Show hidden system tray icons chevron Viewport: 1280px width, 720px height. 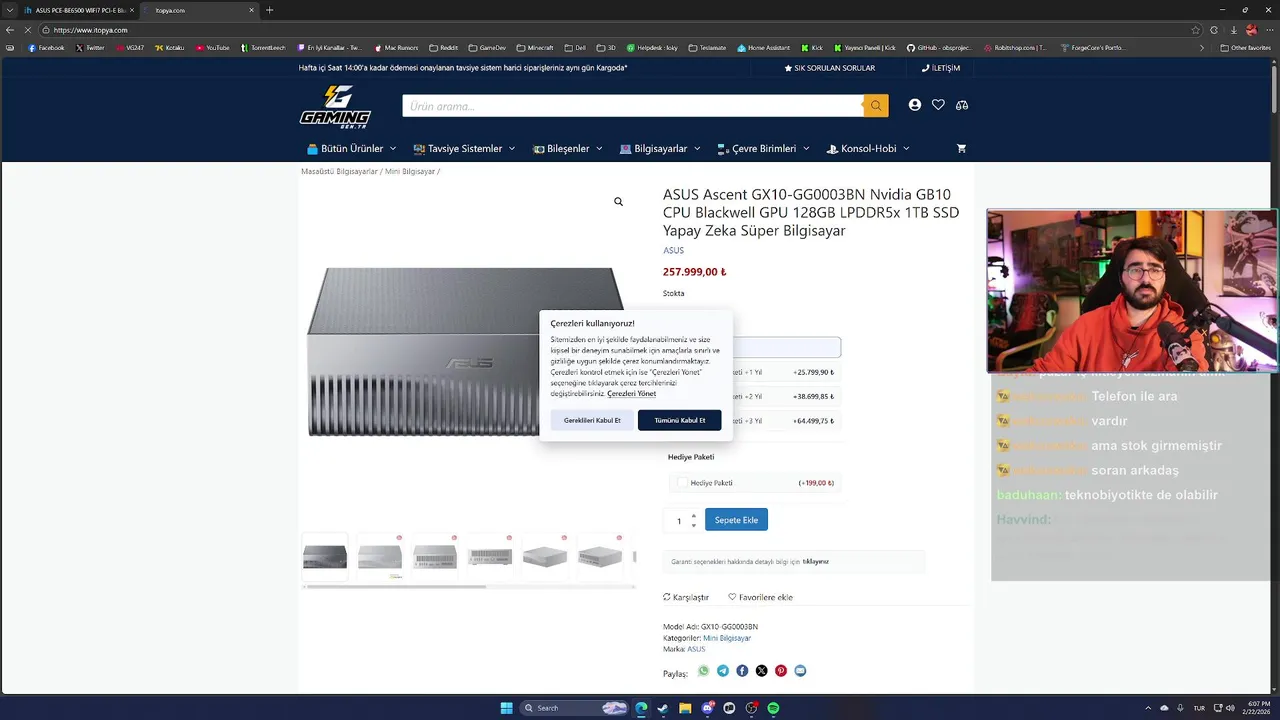pos(1148,708)
